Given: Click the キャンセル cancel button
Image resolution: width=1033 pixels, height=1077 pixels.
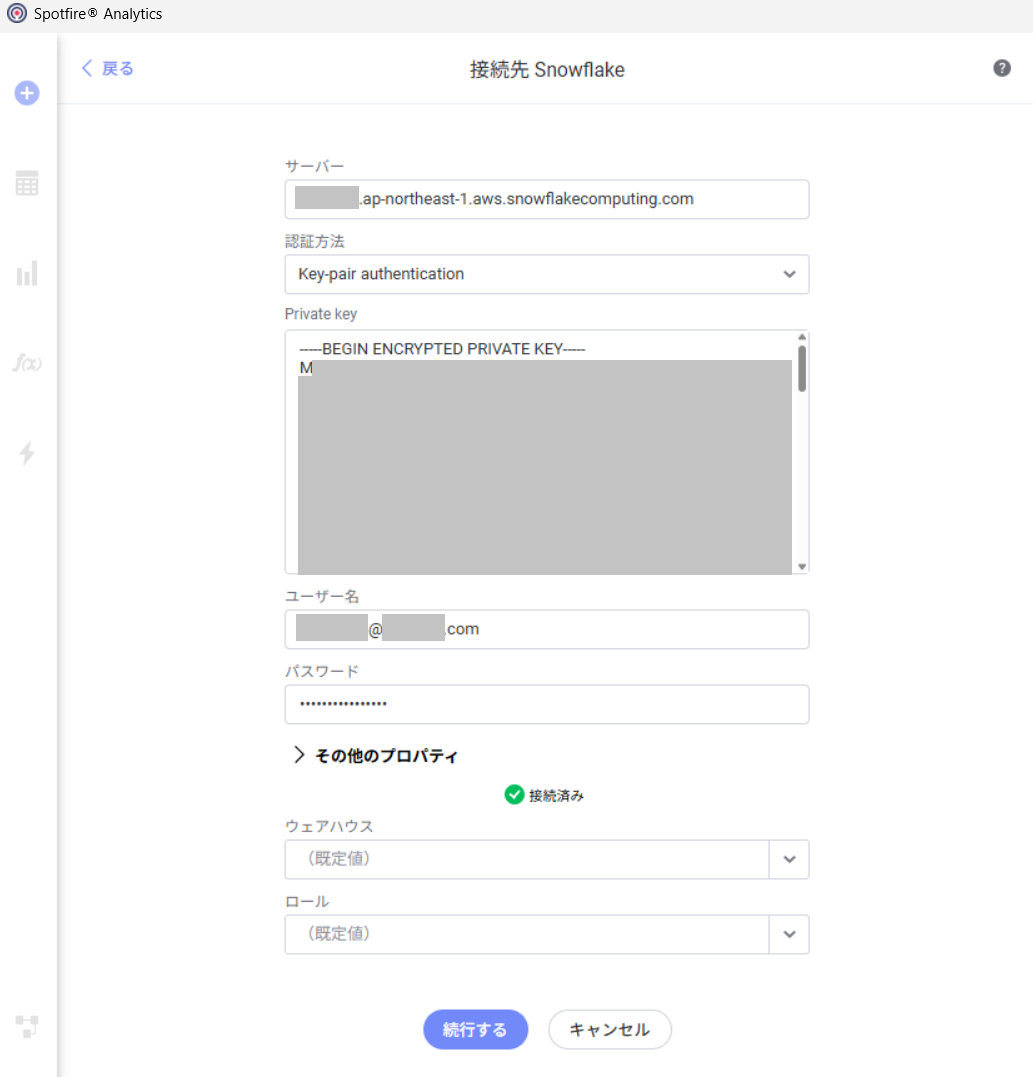Looking at the screenshot, I should (610, 1030).
